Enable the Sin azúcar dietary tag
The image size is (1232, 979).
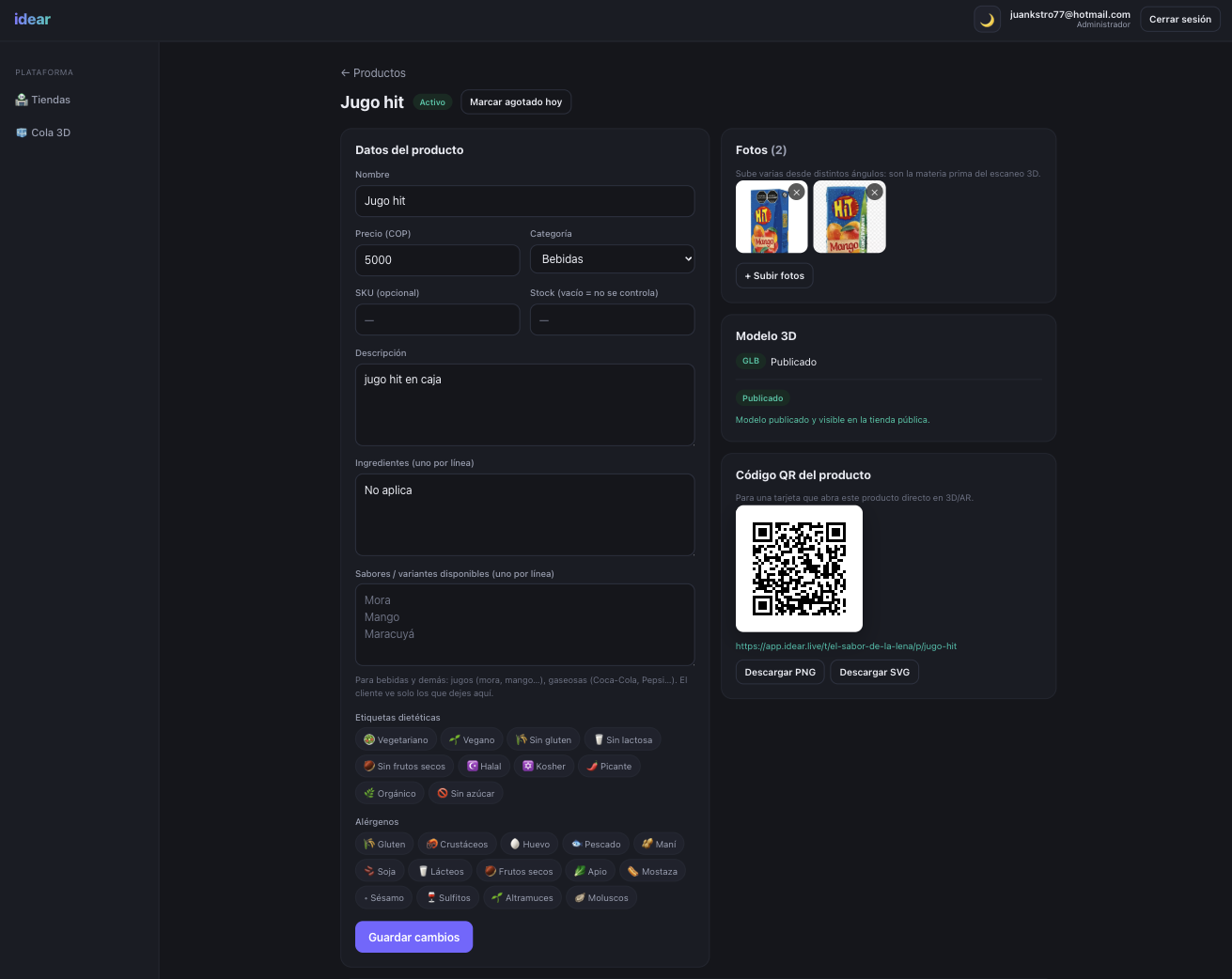click(466, 793)
